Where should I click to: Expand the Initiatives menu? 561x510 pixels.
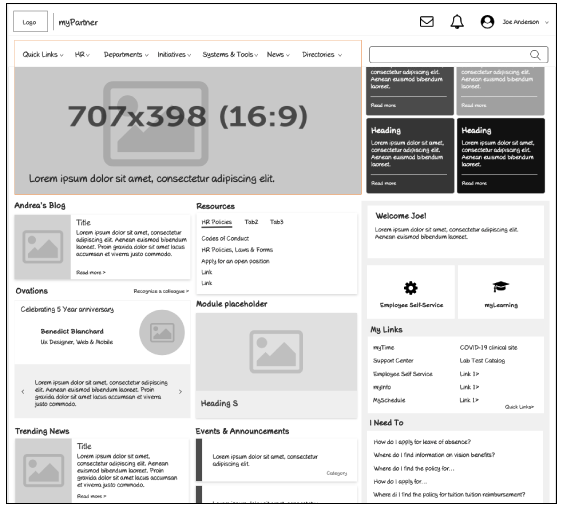(x=174, y=55)
